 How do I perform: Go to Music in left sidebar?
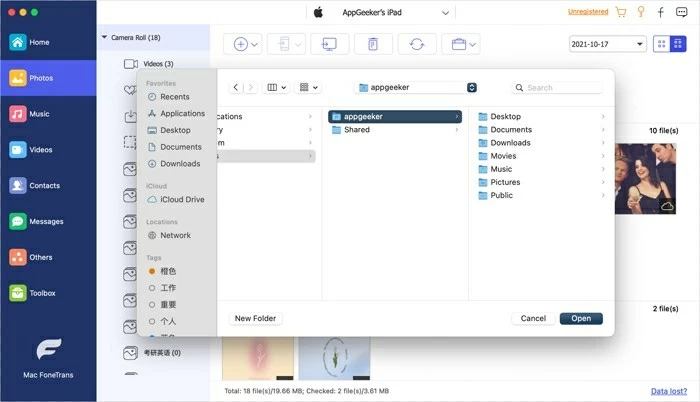click(x=38, y=114)
